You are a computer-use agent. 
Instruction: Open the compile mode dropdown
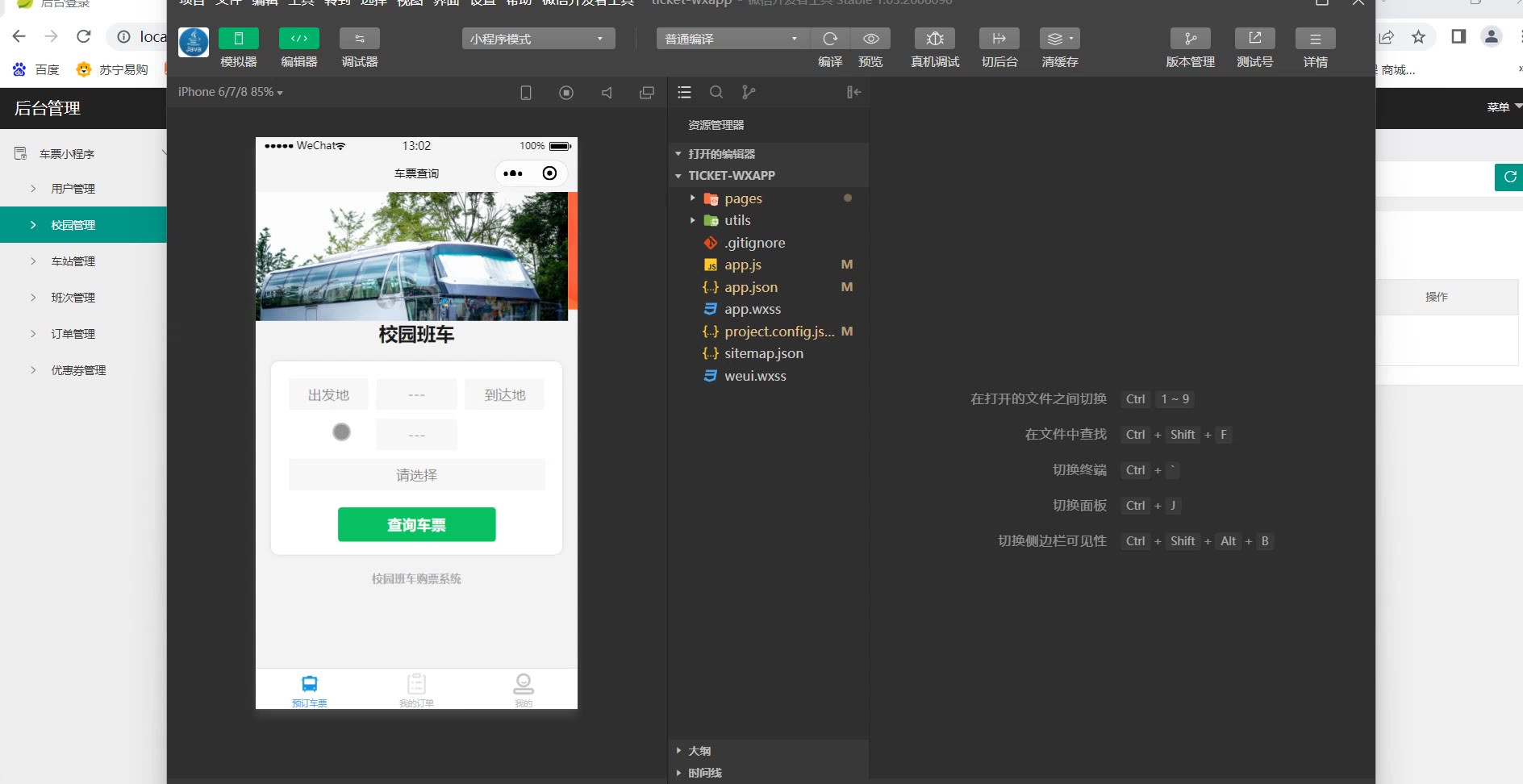coord(731,39)
